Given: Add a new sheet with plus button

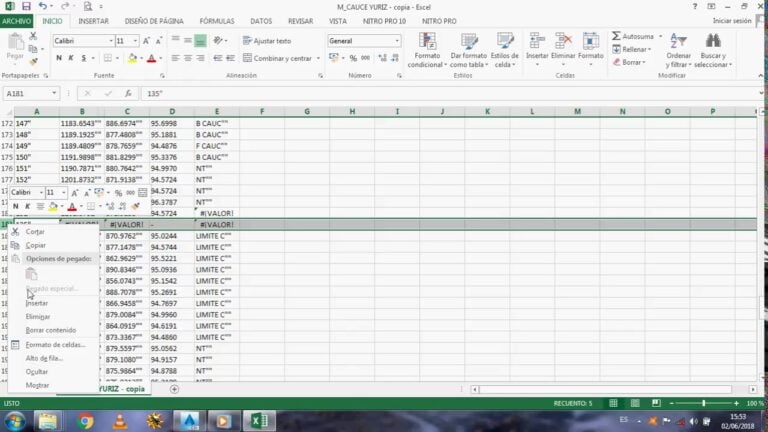Looking at the screenshot, I should pos(174,389).
